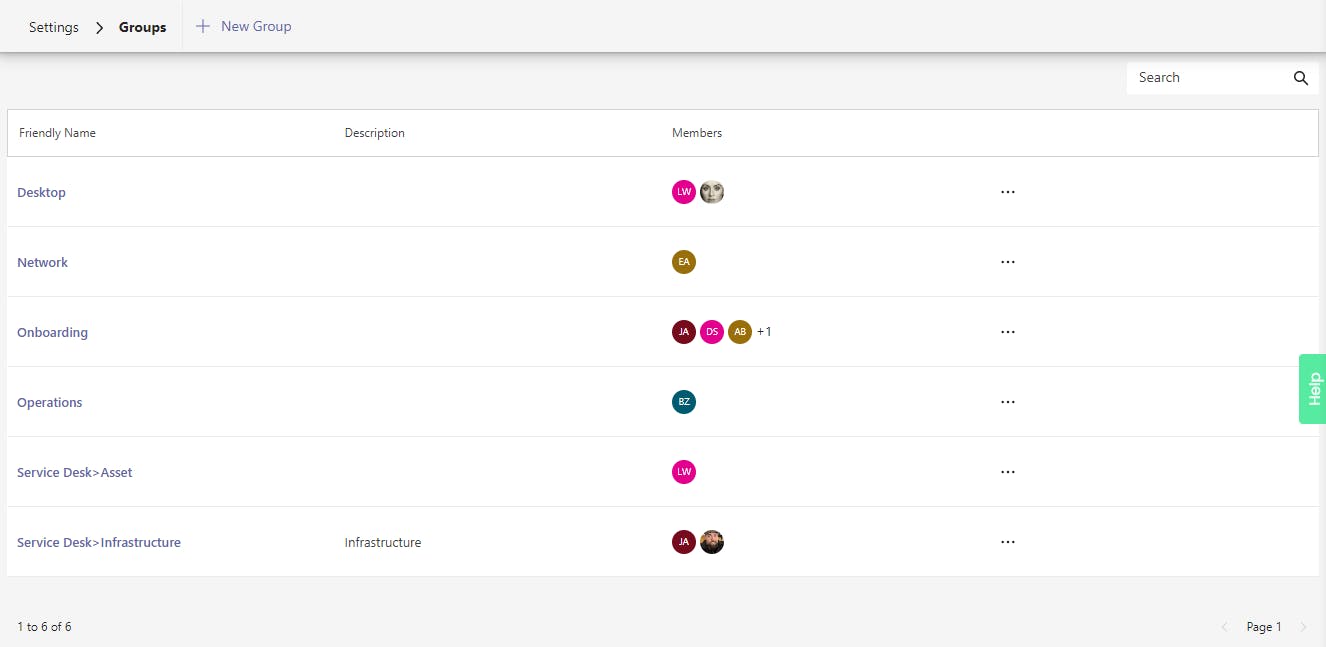Create a New Group

[244, 26]
